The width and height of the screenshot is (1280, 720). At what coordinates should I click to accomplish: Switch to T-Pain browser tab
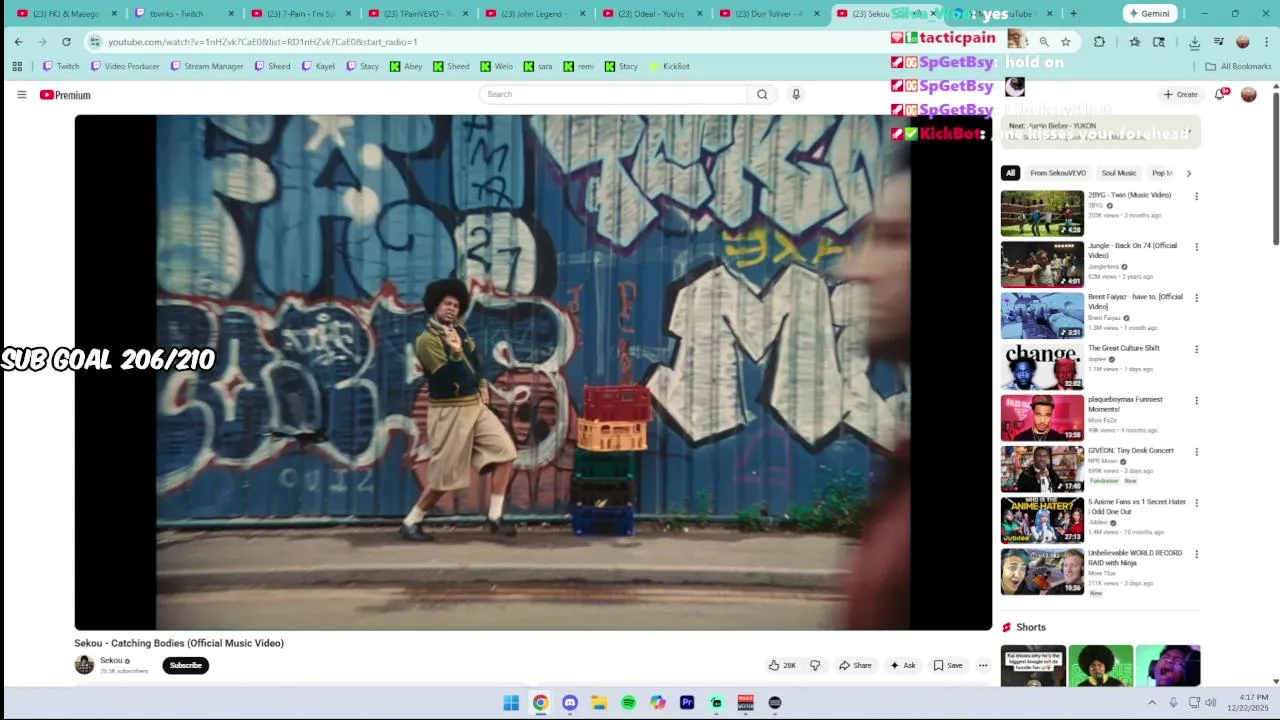tap(299, 14)
